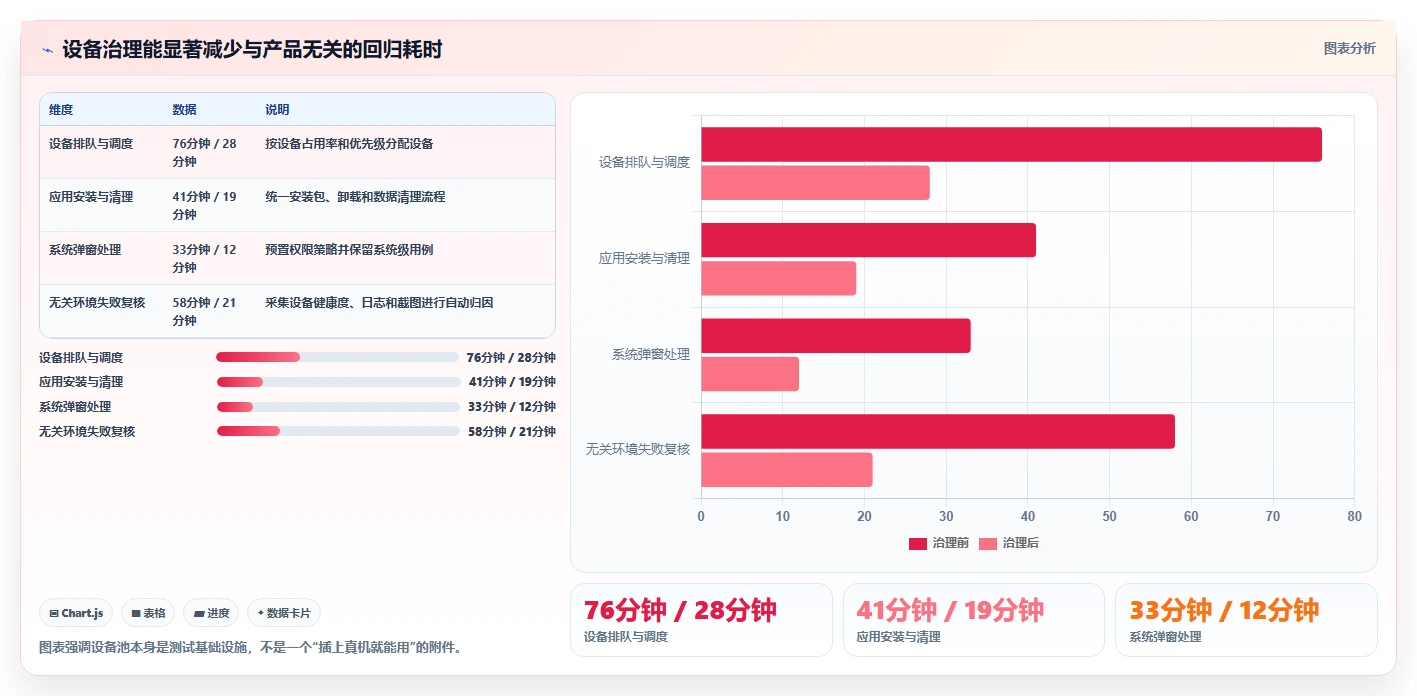Click the description 统一安装包、卸载和数据清理流程

tap(355, 197)
